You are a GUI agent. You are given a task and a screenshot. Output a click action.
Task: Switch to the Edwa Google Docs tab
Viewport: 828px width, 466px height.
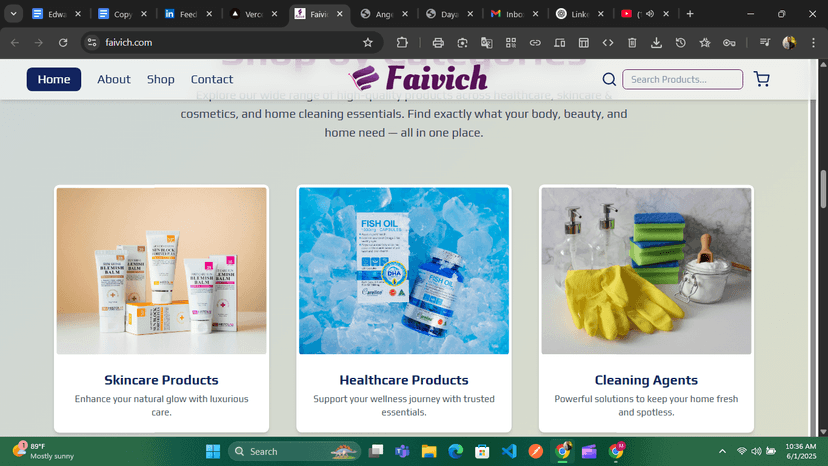pos(56,14)
